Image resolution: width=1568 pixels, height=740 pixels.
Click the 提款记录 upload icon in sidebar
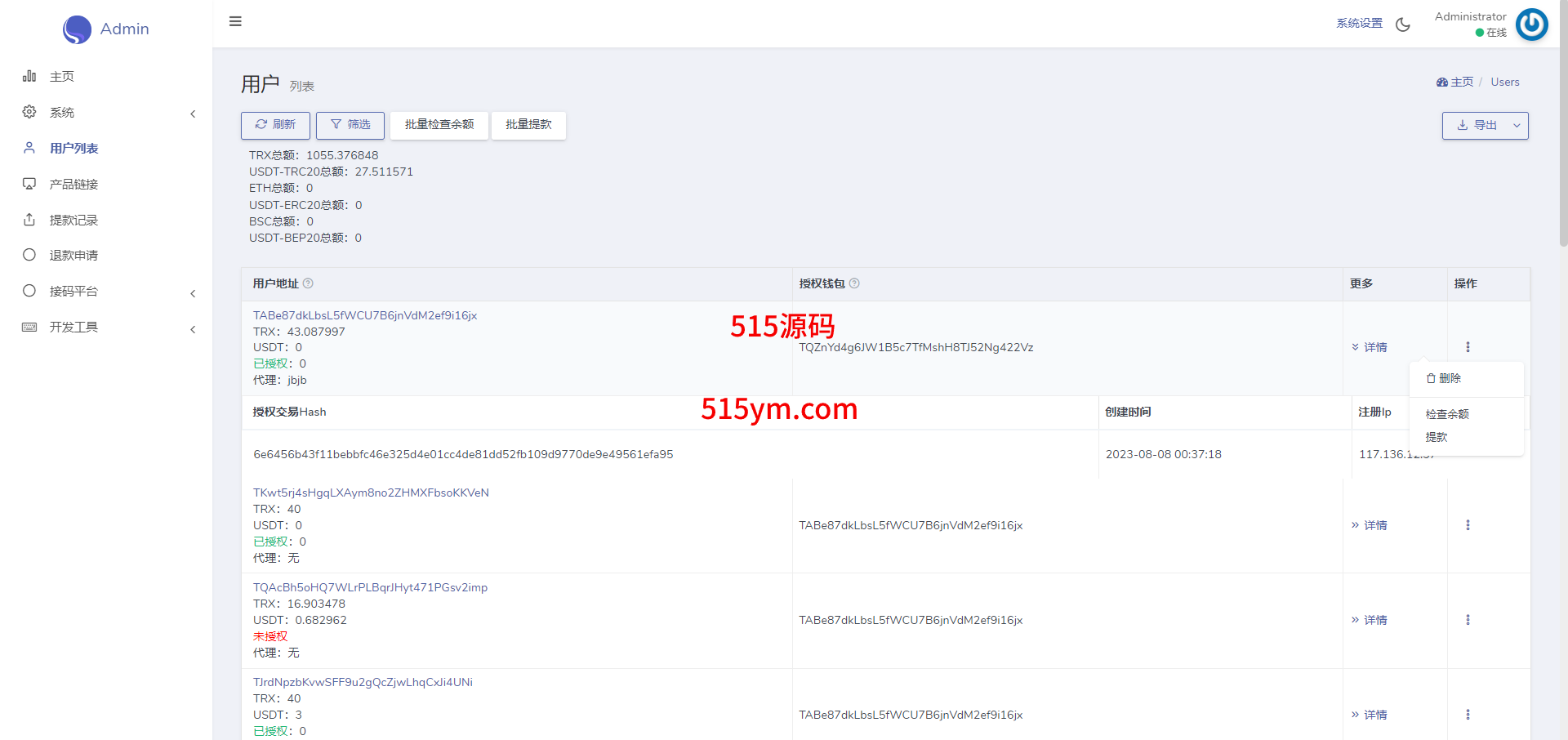click(29, 220)
